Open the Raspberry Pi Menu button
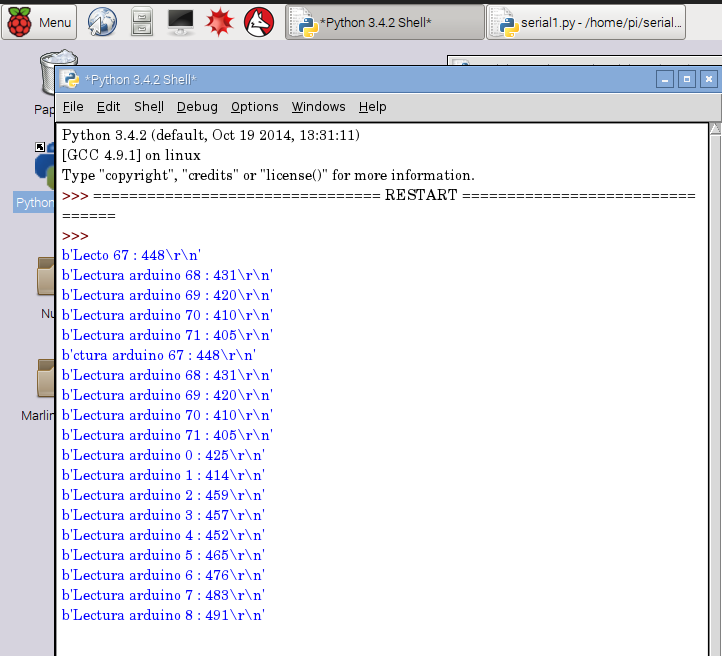722x656 pixels. 39,22
